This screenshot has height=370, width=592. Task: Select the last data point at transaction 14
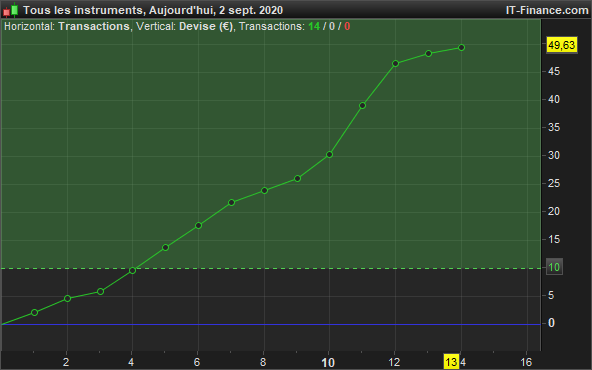pos(461,48)
